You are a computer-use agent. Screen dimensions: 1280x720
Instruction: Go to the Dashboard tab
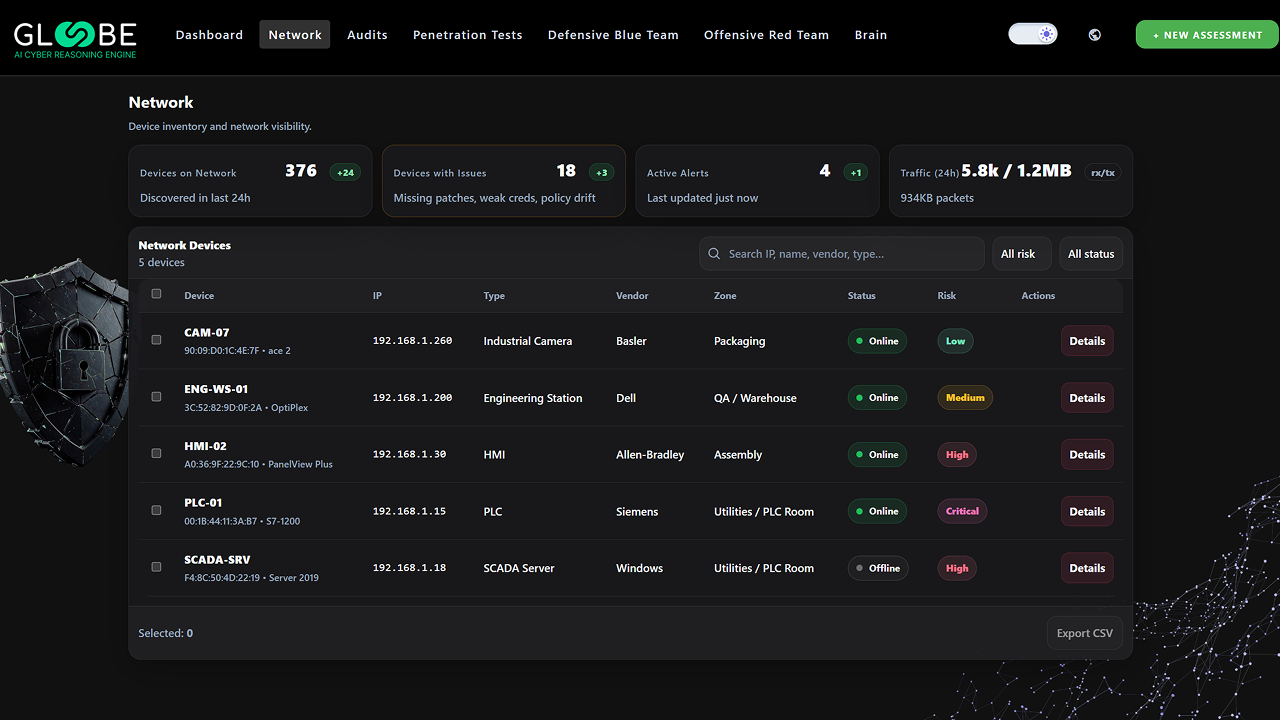point(209,35)
